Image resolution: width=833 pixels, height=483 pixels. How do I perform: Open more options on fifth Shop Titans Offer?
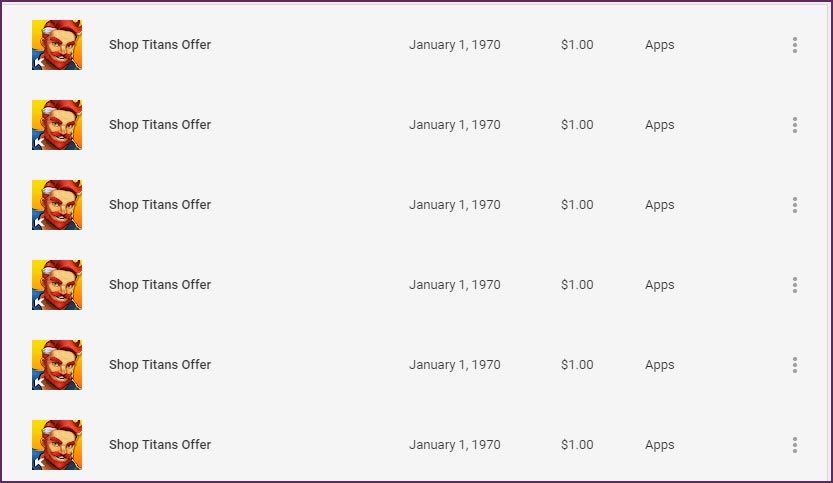(x=795, y=365)
